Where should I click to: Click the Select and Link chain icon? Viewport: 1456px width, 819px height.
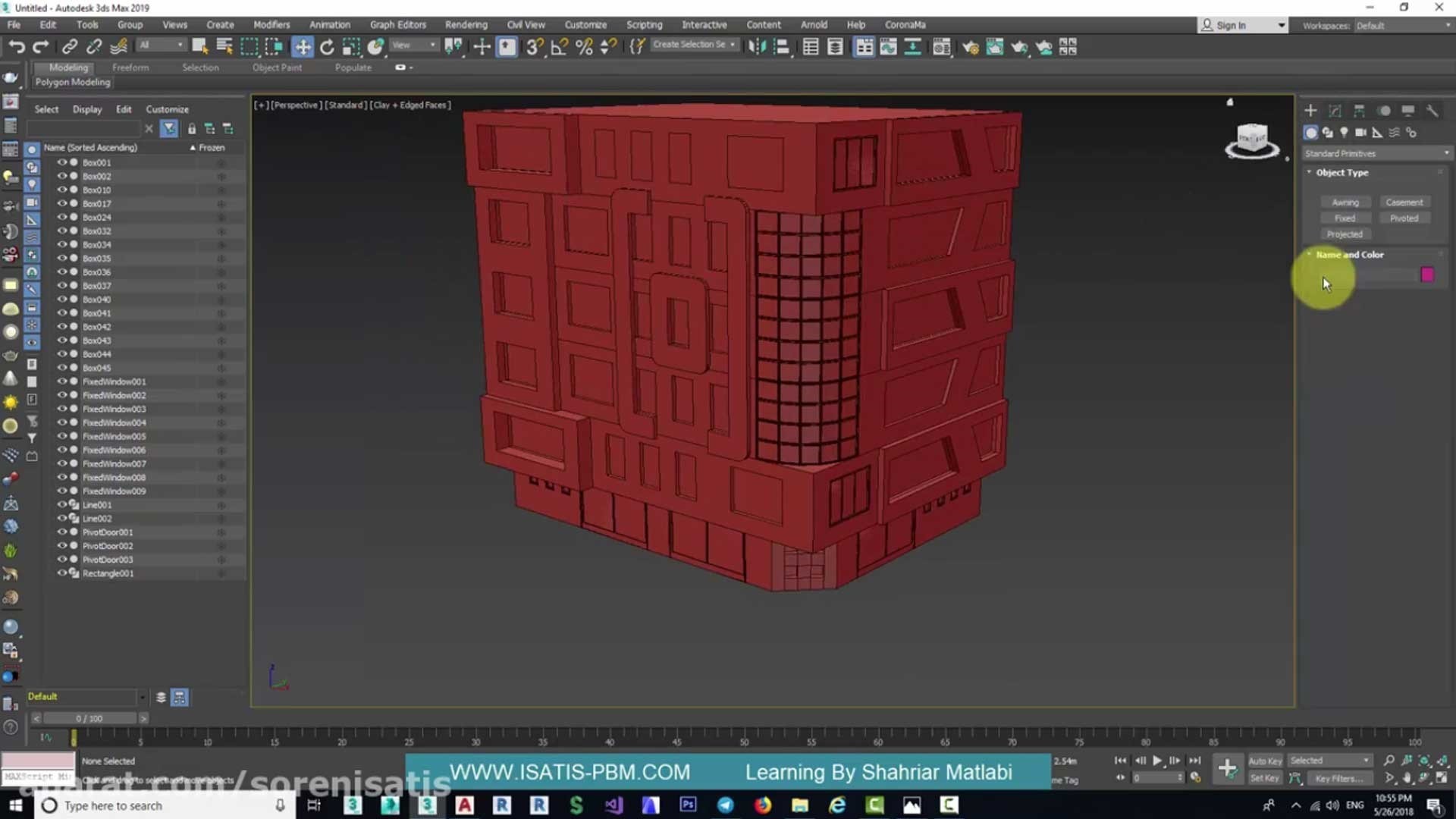(69, 47)
